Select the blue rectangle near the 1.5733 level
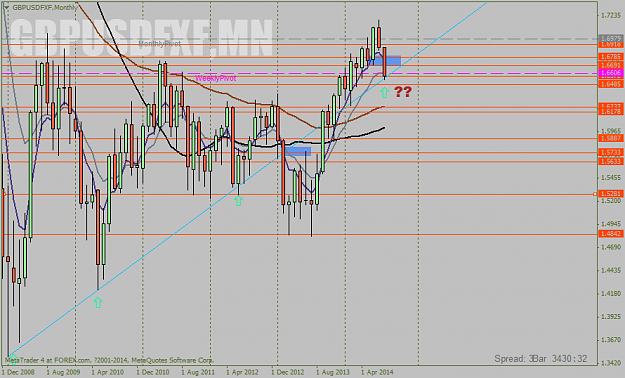Image resolution: width=625 pixels, height=378 pixels. coord(298,151)
